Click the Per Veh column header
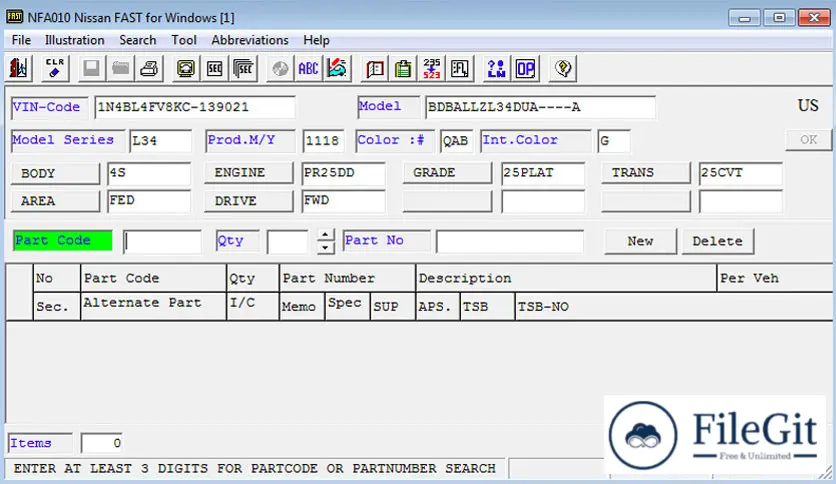 [x=775, y=278]
